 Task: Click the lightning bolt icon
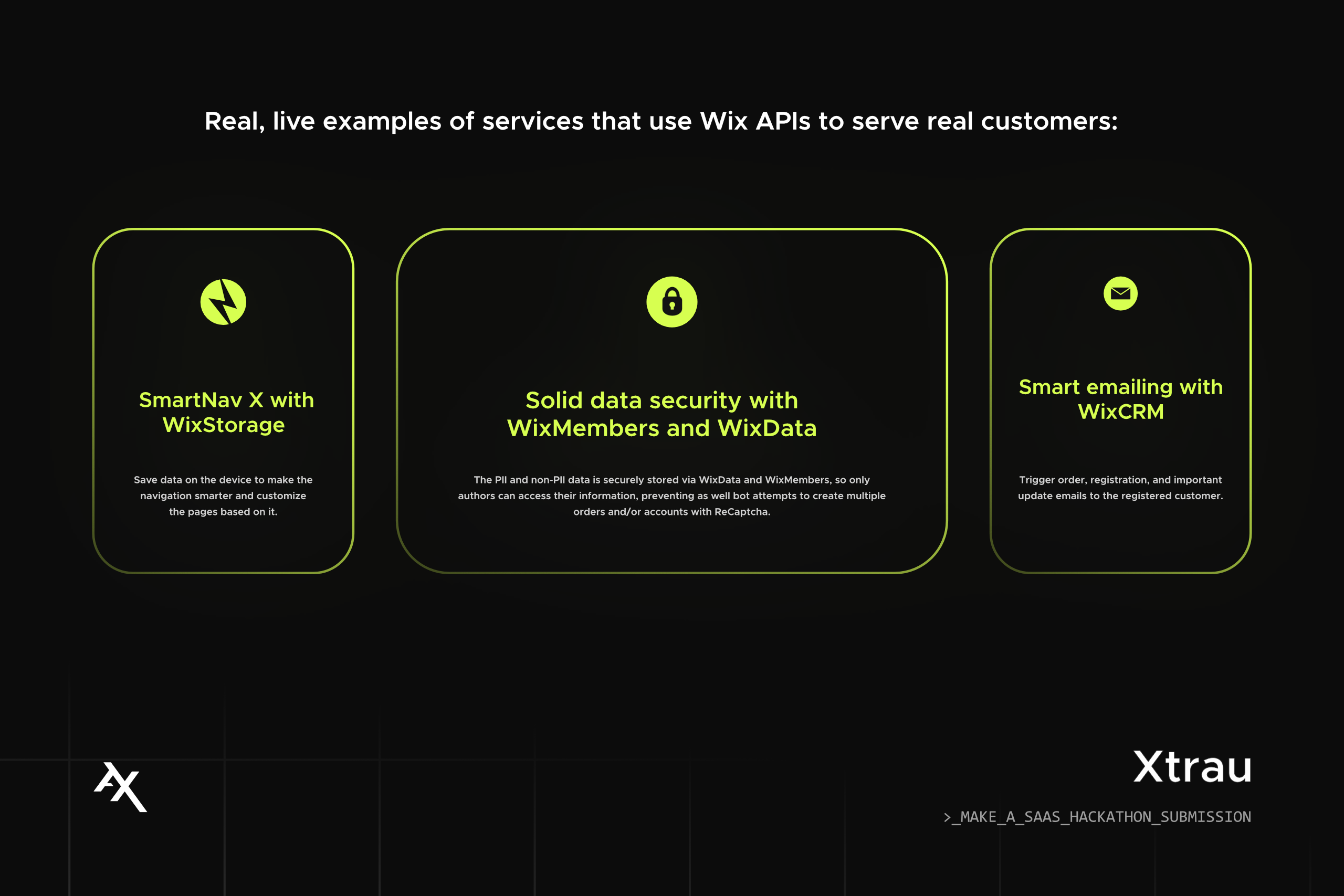pos(223,302)
